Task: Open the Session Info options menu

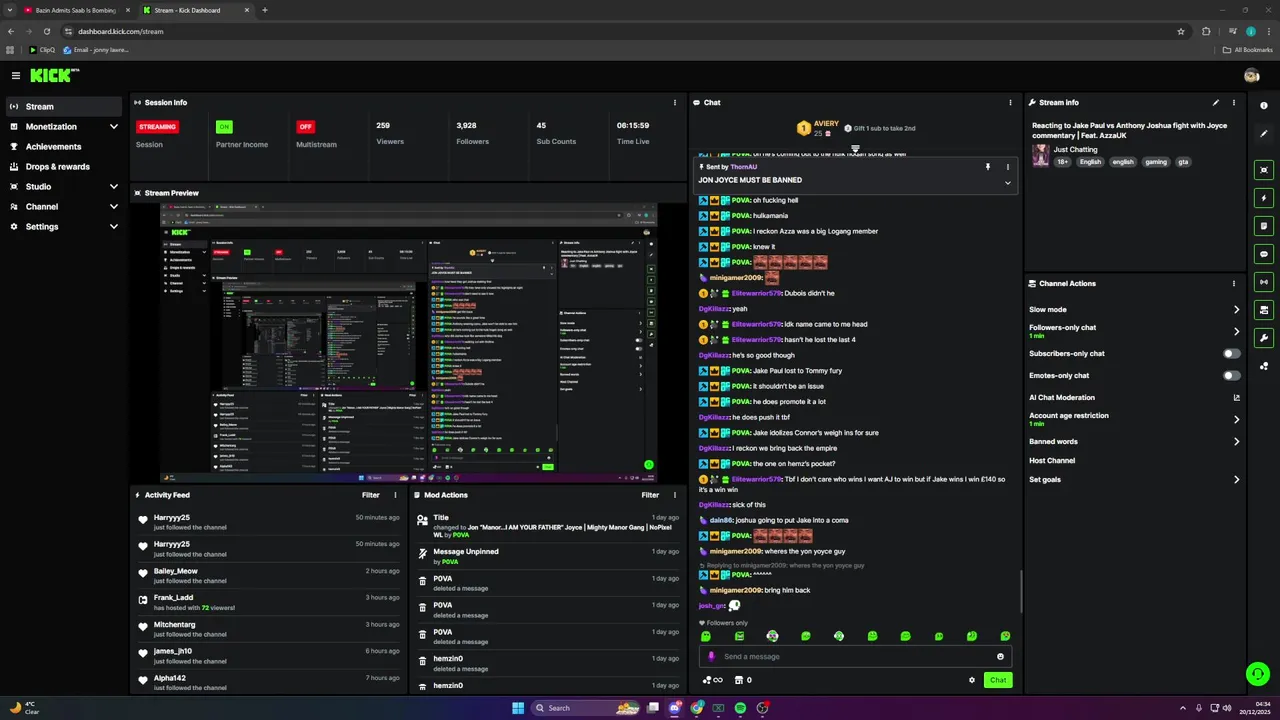Action: click(x=675, y=102)
